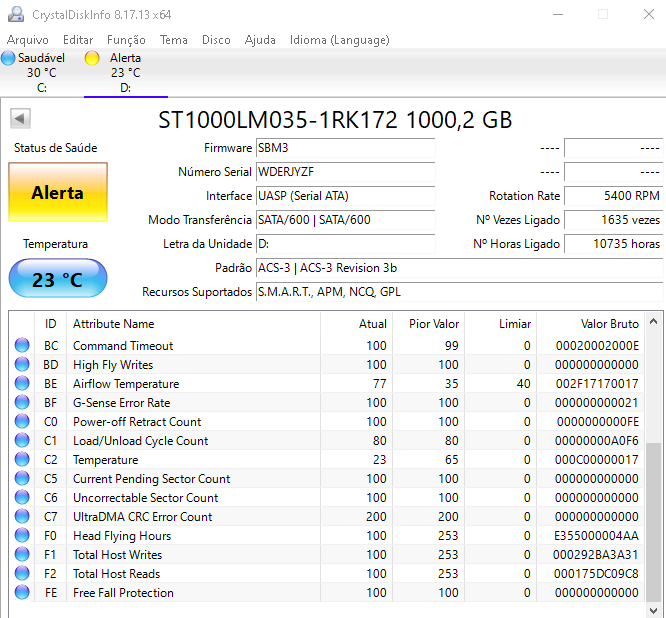
Task: Select the Load/Unload Cycle Count attribute name
Action: tap(140, 441)
